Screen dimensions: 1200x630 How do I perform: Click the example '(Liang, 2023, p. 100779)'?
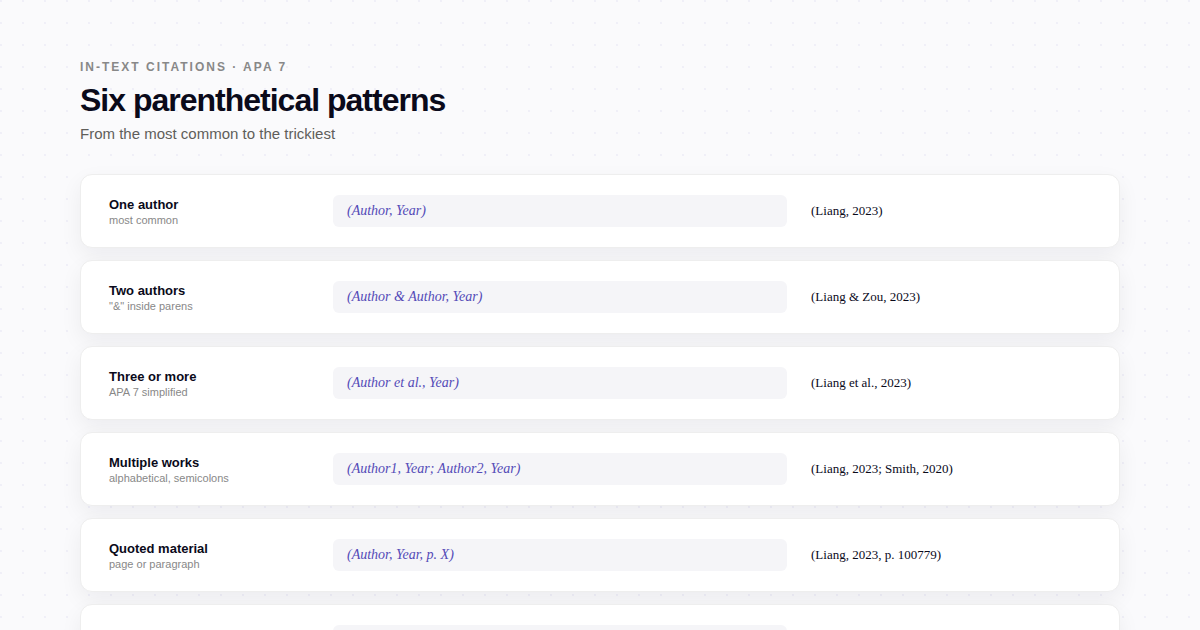tap(876, 555)
